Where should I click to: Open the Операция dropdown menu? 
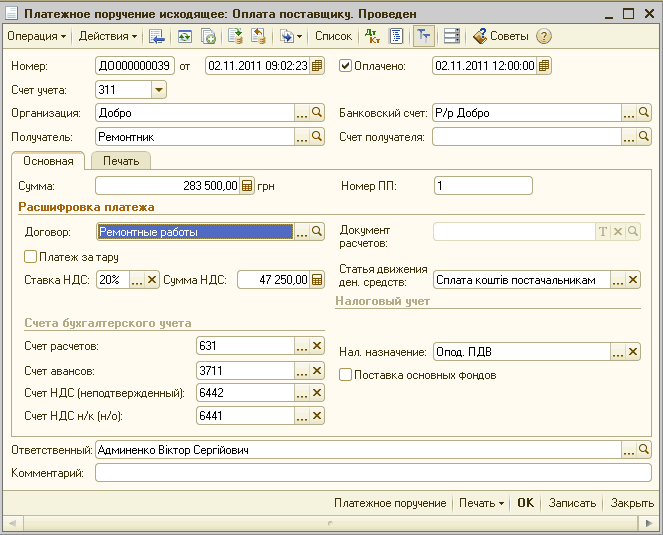36,36
